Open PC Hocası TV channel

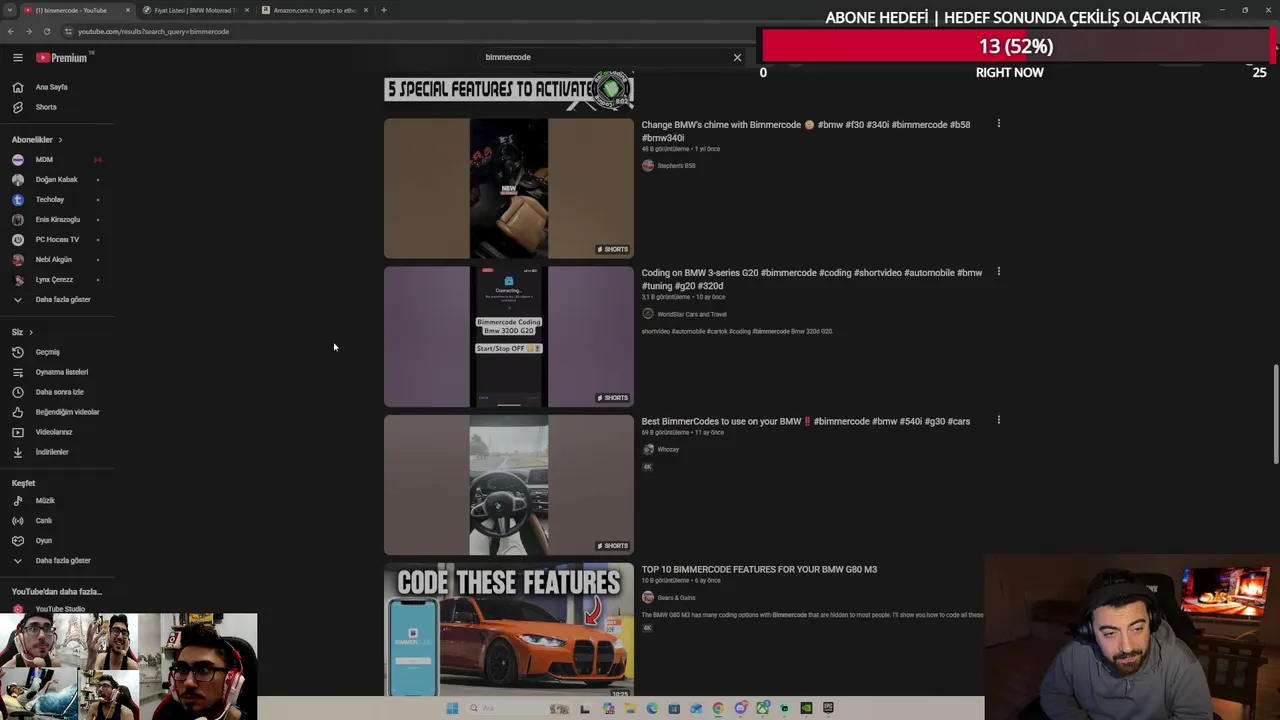[57, 240]
